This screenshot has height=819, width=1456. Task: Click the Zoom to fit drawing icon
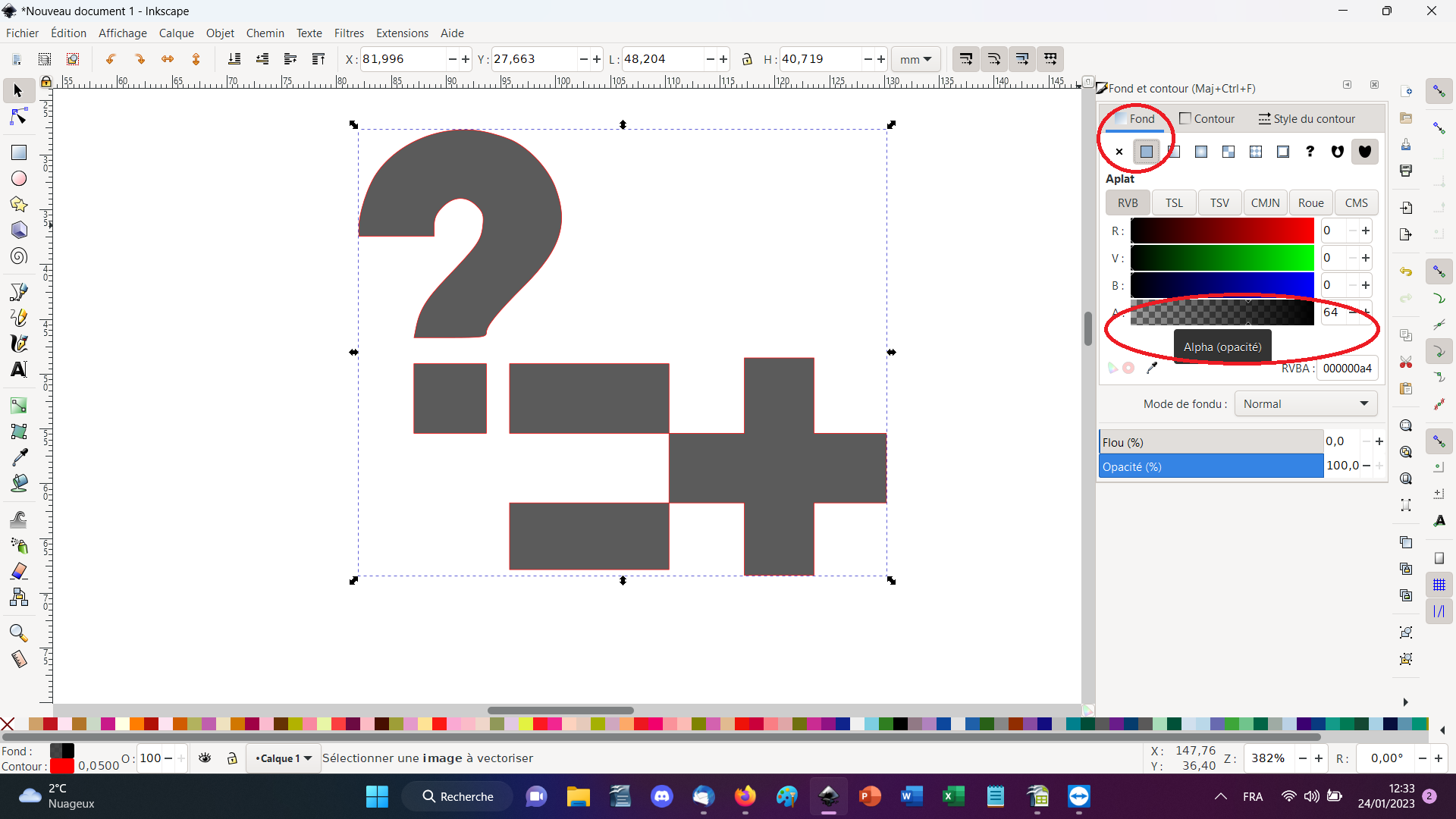tap(1406, 452)
